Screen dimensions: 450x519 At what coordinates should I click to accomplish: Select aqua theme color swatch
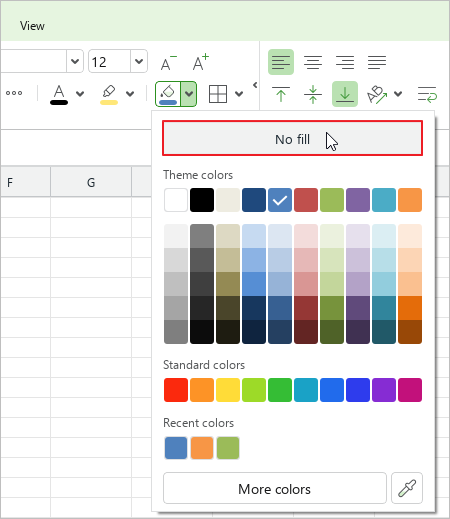click(x=384, y=200)
